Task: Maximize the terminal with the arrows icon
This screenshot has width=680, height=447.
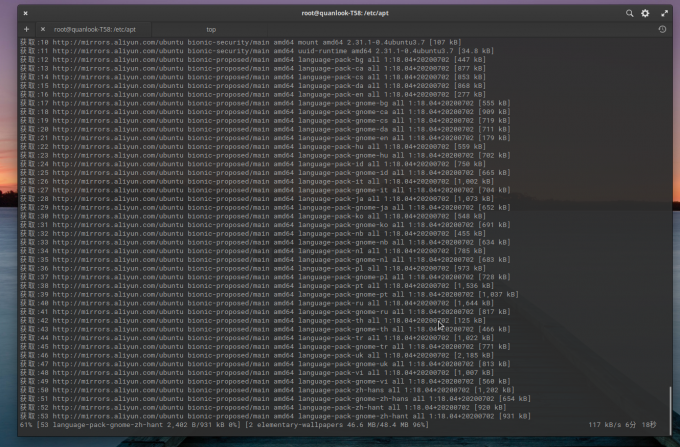Action: click(663, 13)
